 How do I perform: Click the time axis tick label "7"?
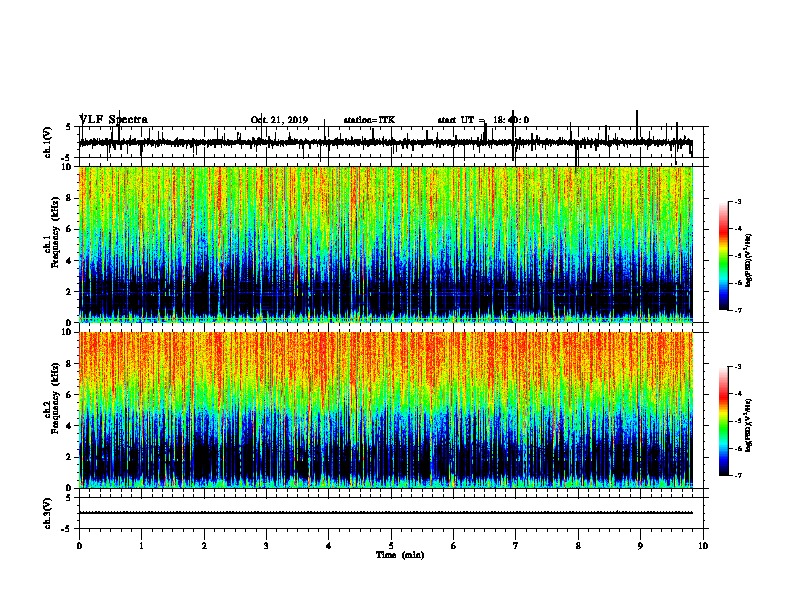(x=516, y=546)
